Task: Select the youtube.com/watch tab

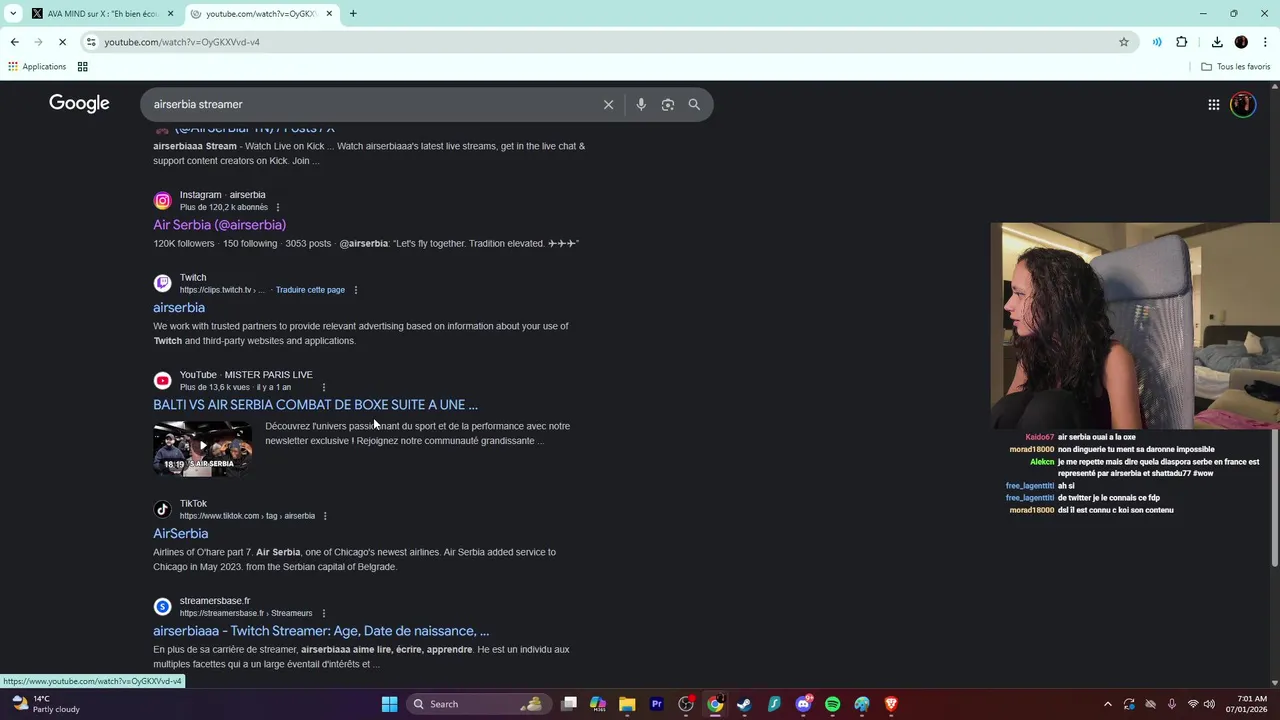Action: pyautogui.click(x=260, y=14)
